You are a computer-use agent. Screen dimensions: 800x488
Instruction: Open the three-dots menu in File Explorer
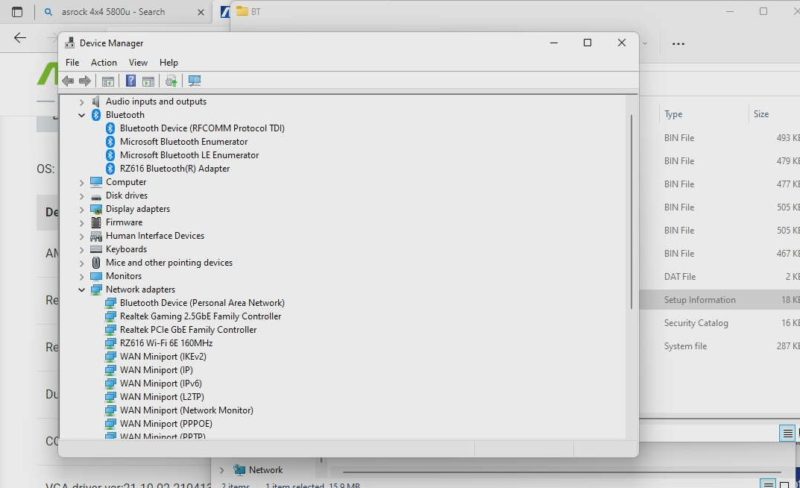[x=678, y=44]
